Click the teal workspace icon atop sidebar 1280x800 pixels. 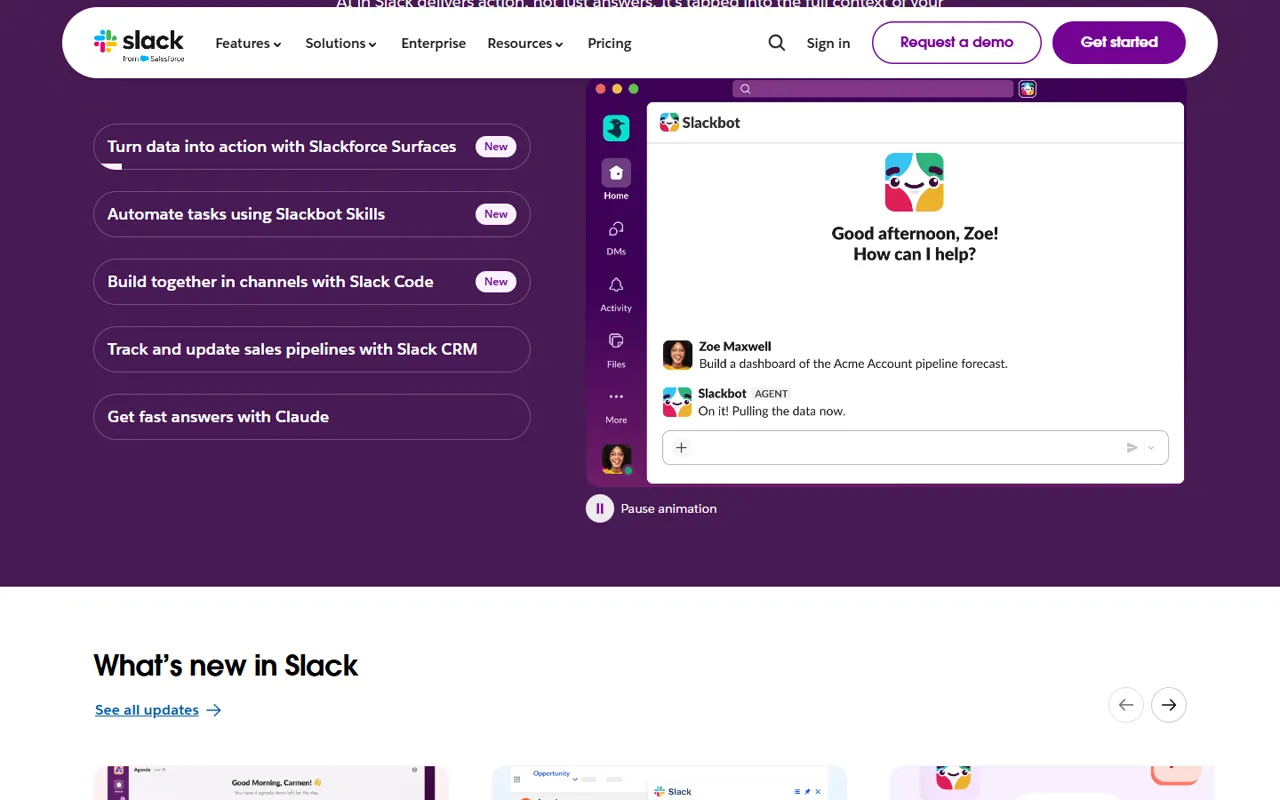pyautogui.click(x=616, y=128)
